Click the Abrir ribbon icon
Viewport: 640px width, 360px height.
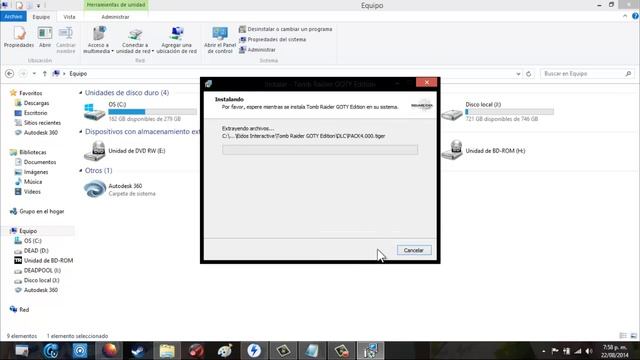(45, 38)
